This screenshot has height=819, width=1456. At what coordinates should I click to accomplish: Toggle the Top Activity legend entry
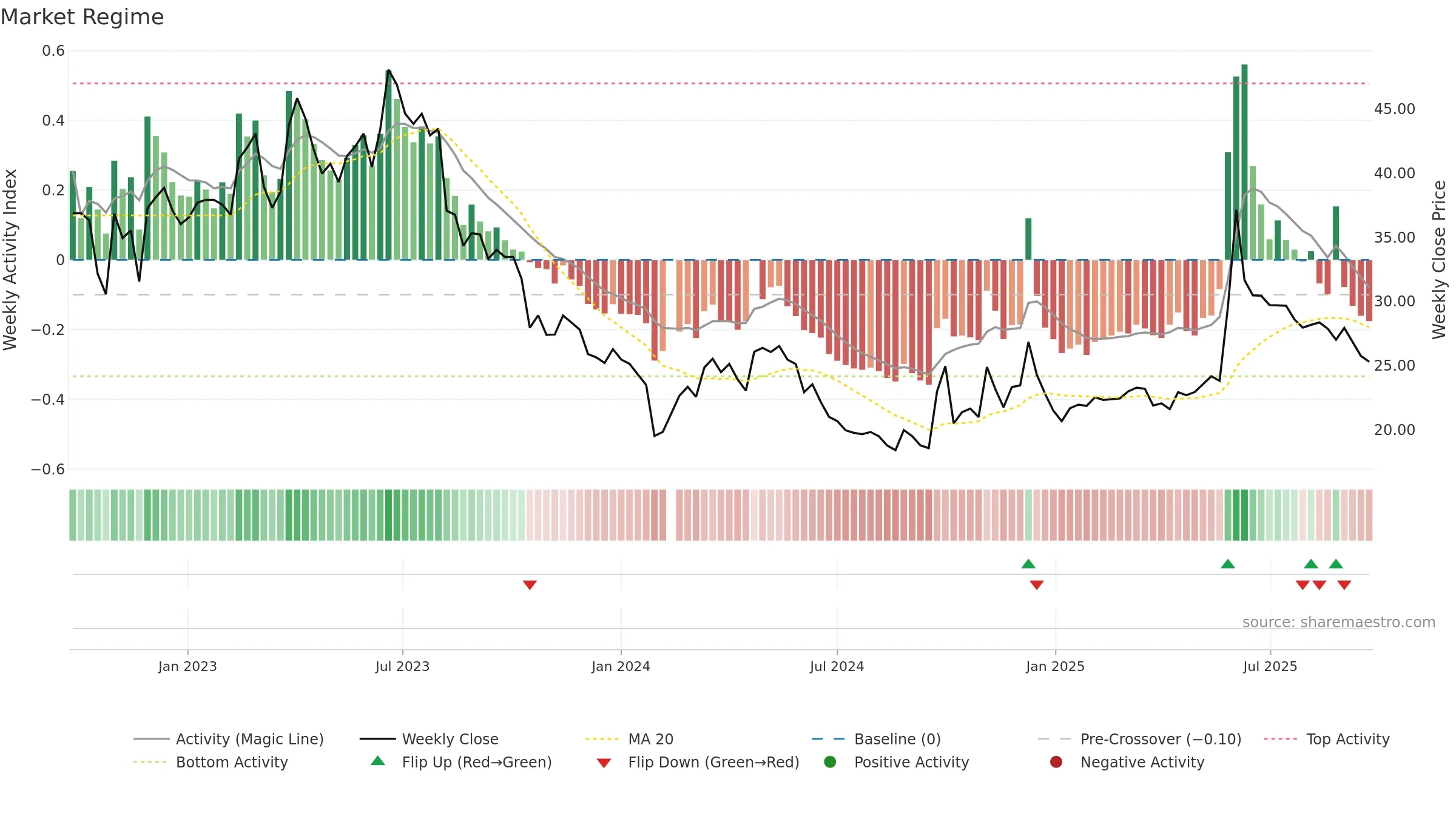pos(1327,739)
